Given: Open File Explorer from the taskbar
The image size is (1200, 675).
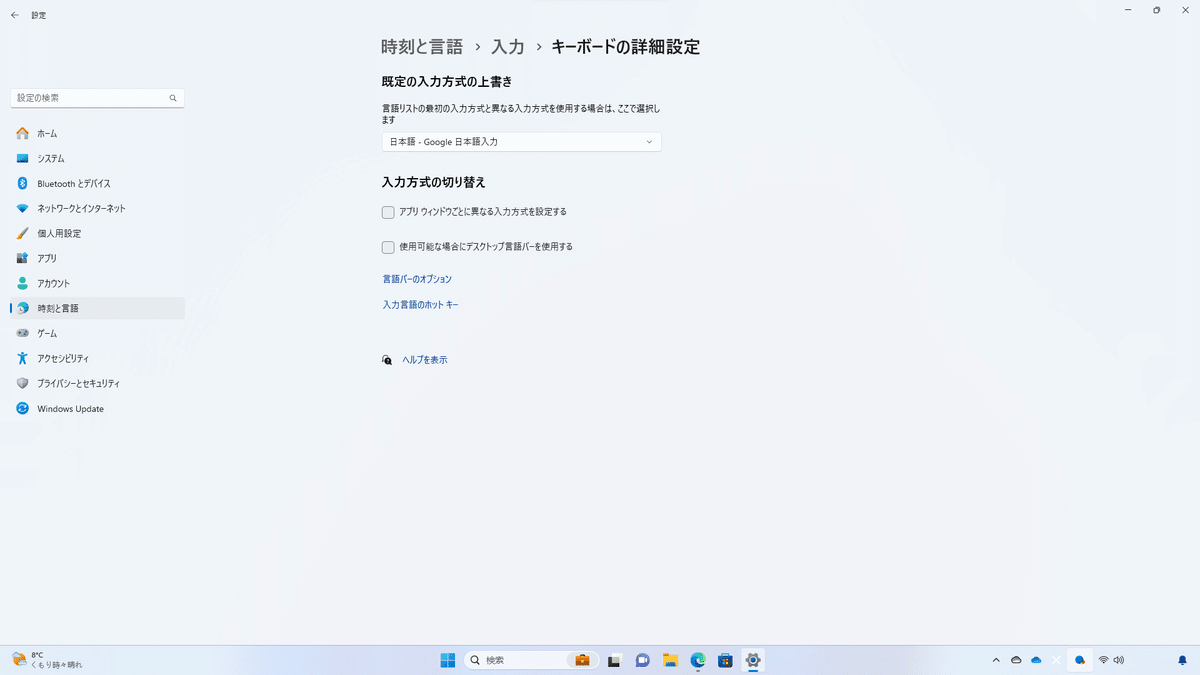Looking at the screenshot, I should click(670, 660).
